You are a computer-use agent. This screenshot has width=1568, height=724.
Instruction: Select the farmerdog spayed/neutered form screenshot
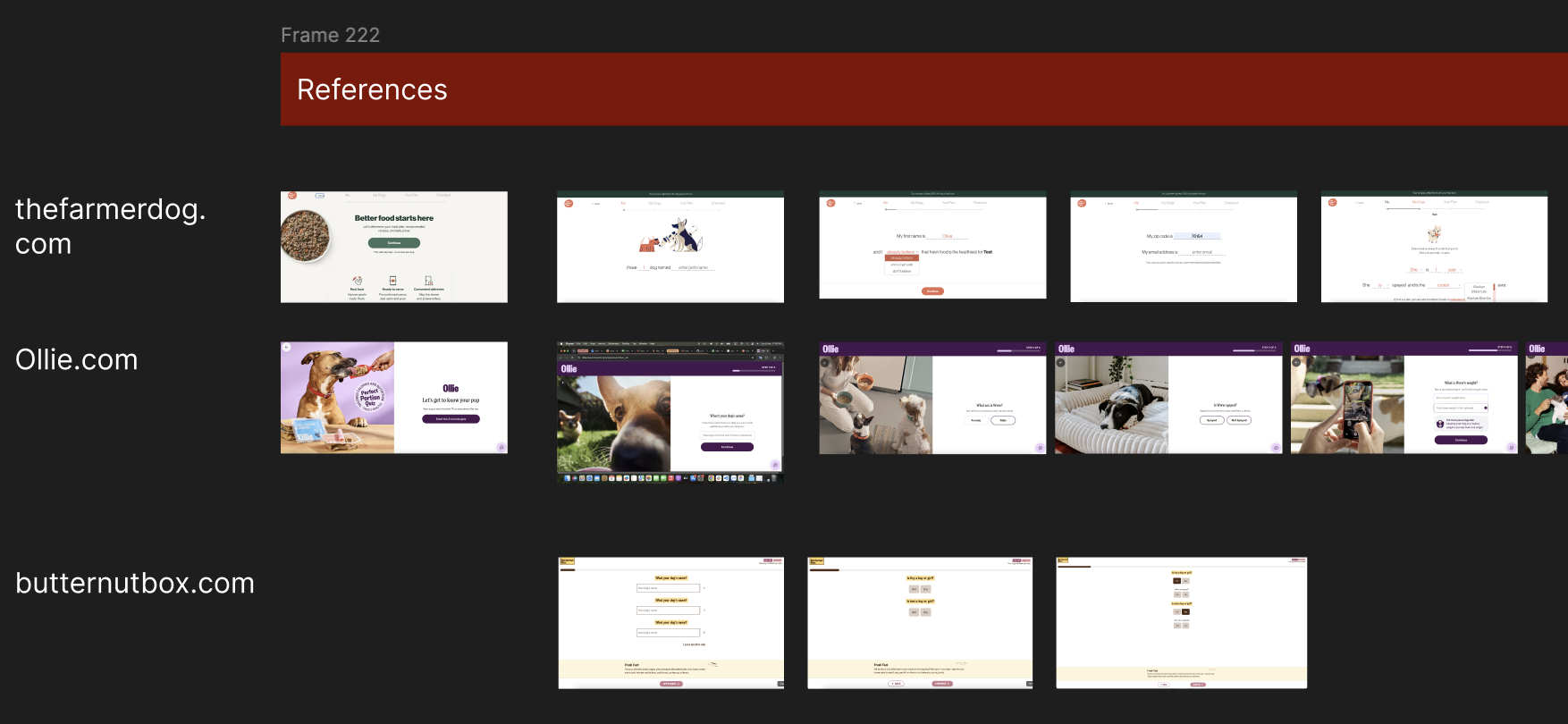coord(1434,247)
